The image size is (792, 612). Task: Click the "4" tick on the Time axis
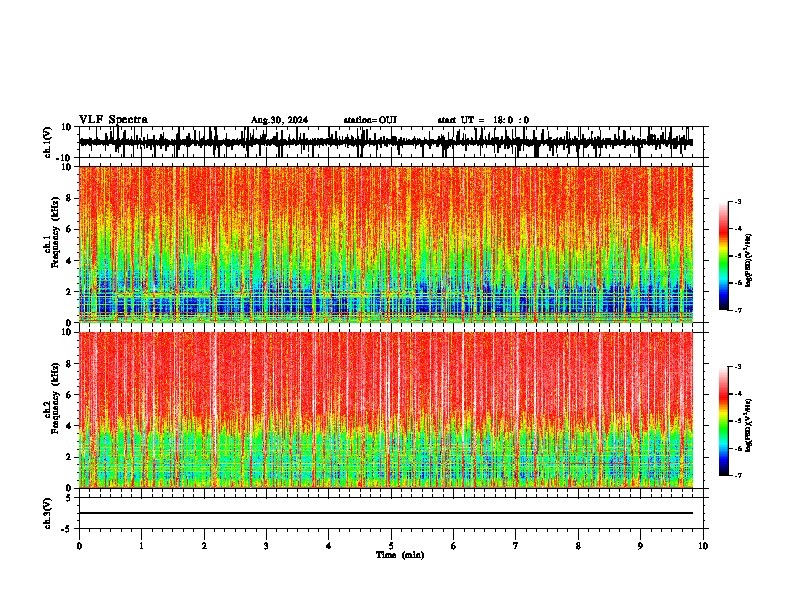pyautogui.click(x=329, y=546)
